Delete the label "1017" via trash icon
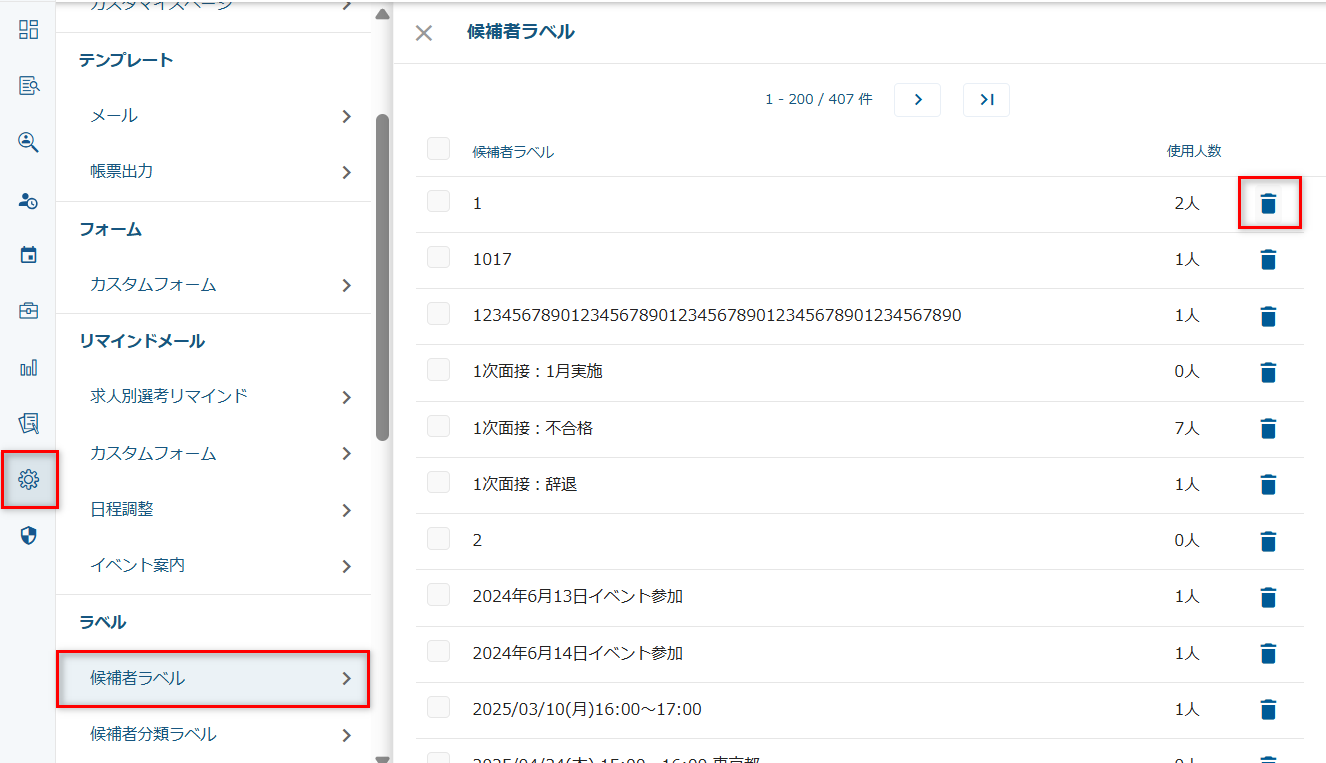Screen dimensions: 1326x763 coord(1268,260)
